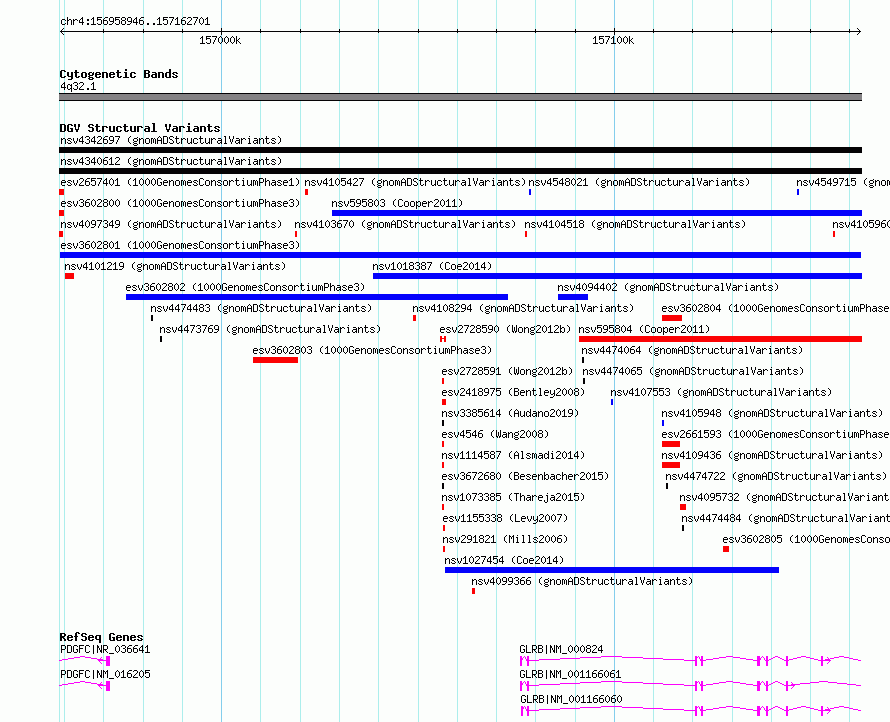Click the red nsv4101219 marker
Screen dimensions: 890x722
point(69,276)
